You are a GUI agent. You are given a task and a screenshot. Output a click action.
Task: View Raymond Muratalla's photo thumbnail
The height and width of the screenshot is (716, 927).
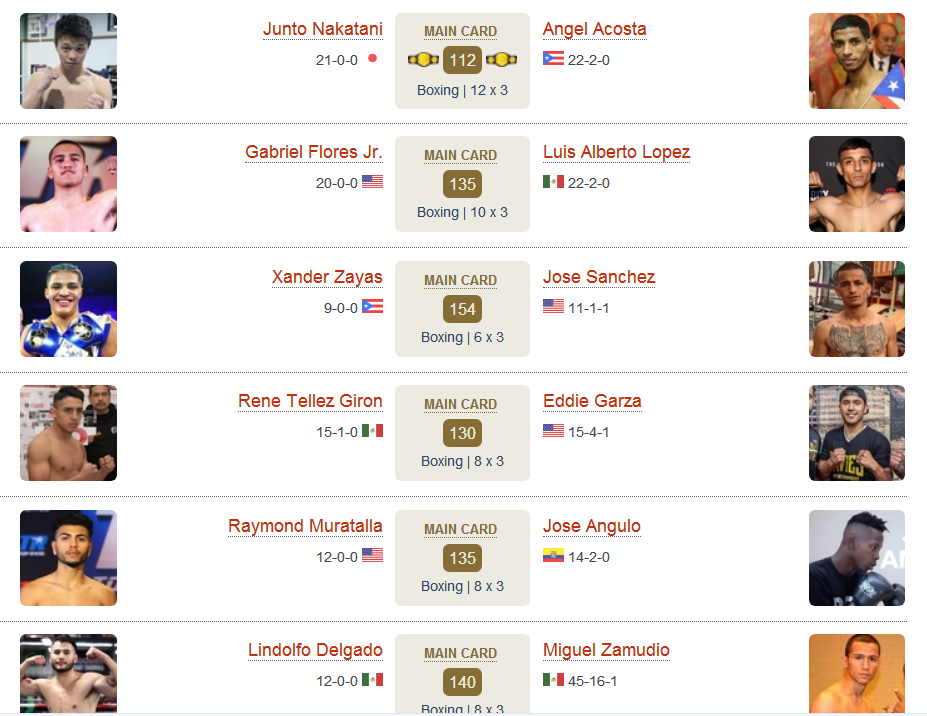(x=69, y=558)
